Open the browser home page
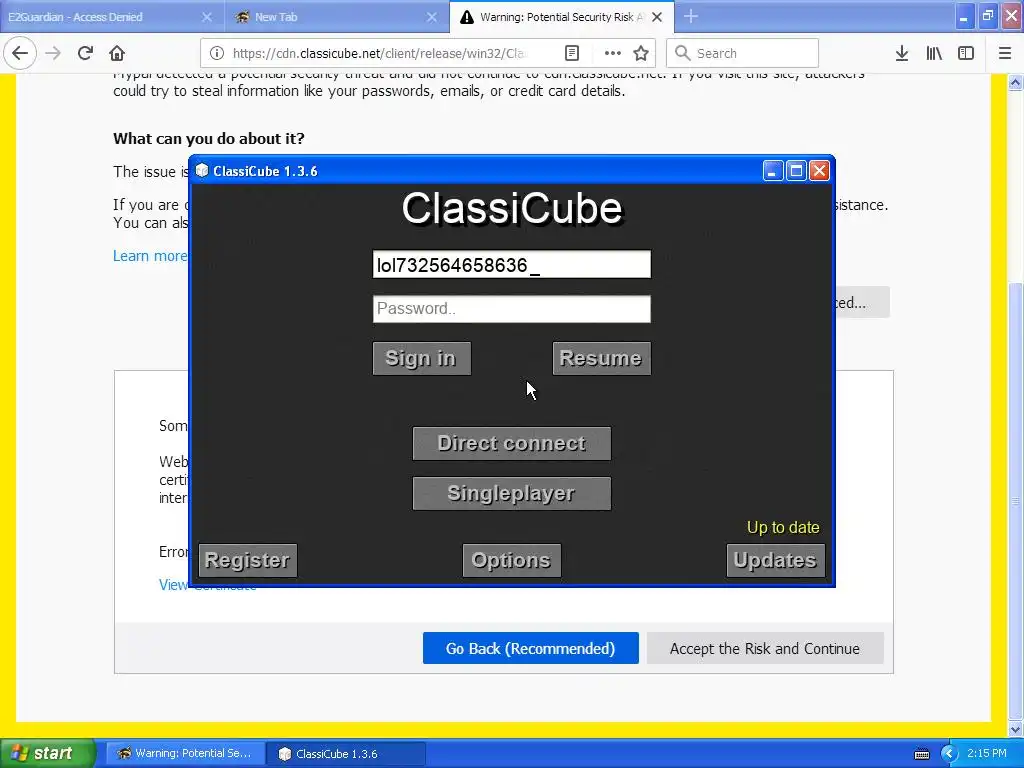1024x768 pixels. point(117,54)
